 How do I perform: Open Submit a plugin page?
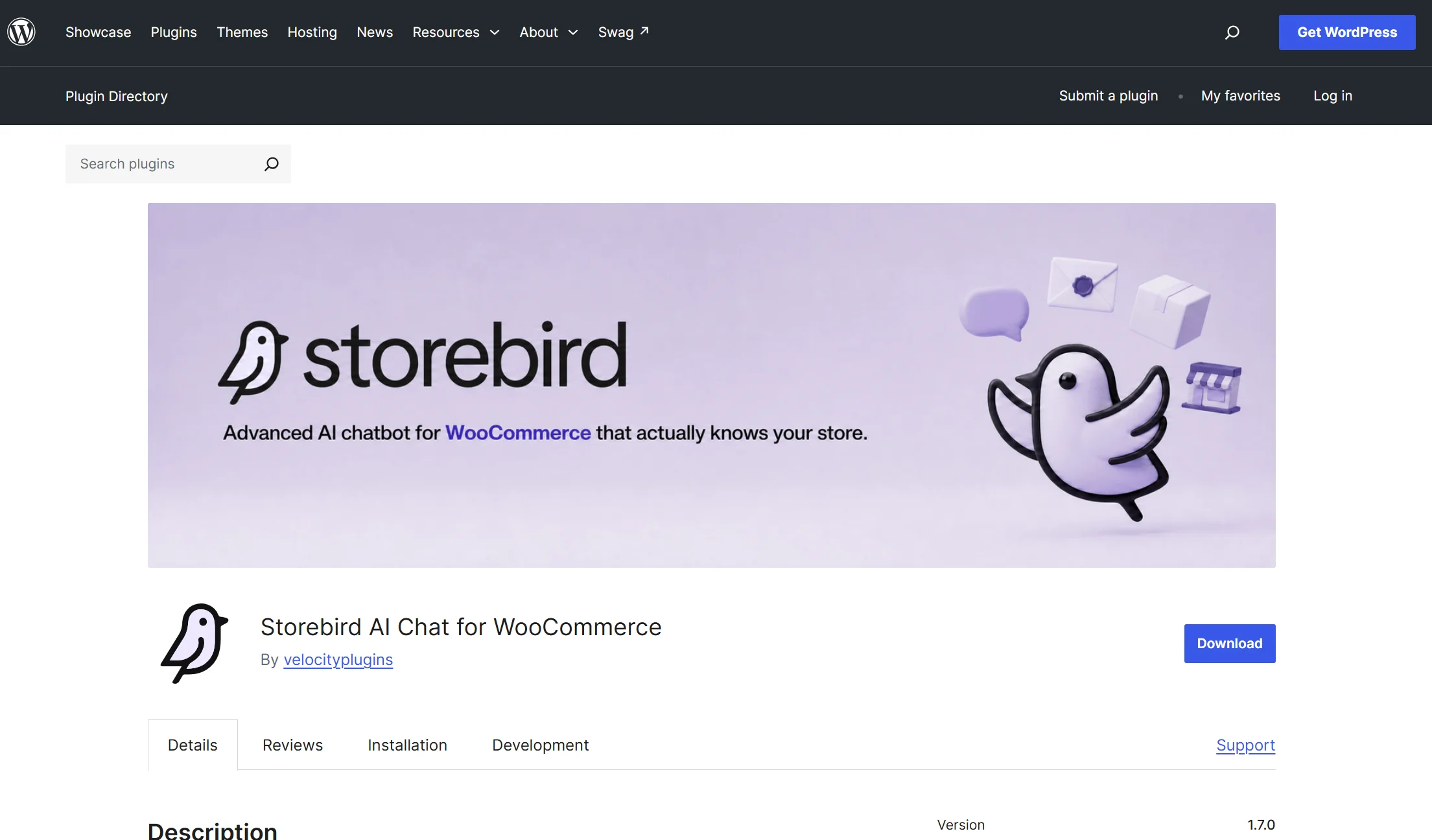click(1108, 96)
